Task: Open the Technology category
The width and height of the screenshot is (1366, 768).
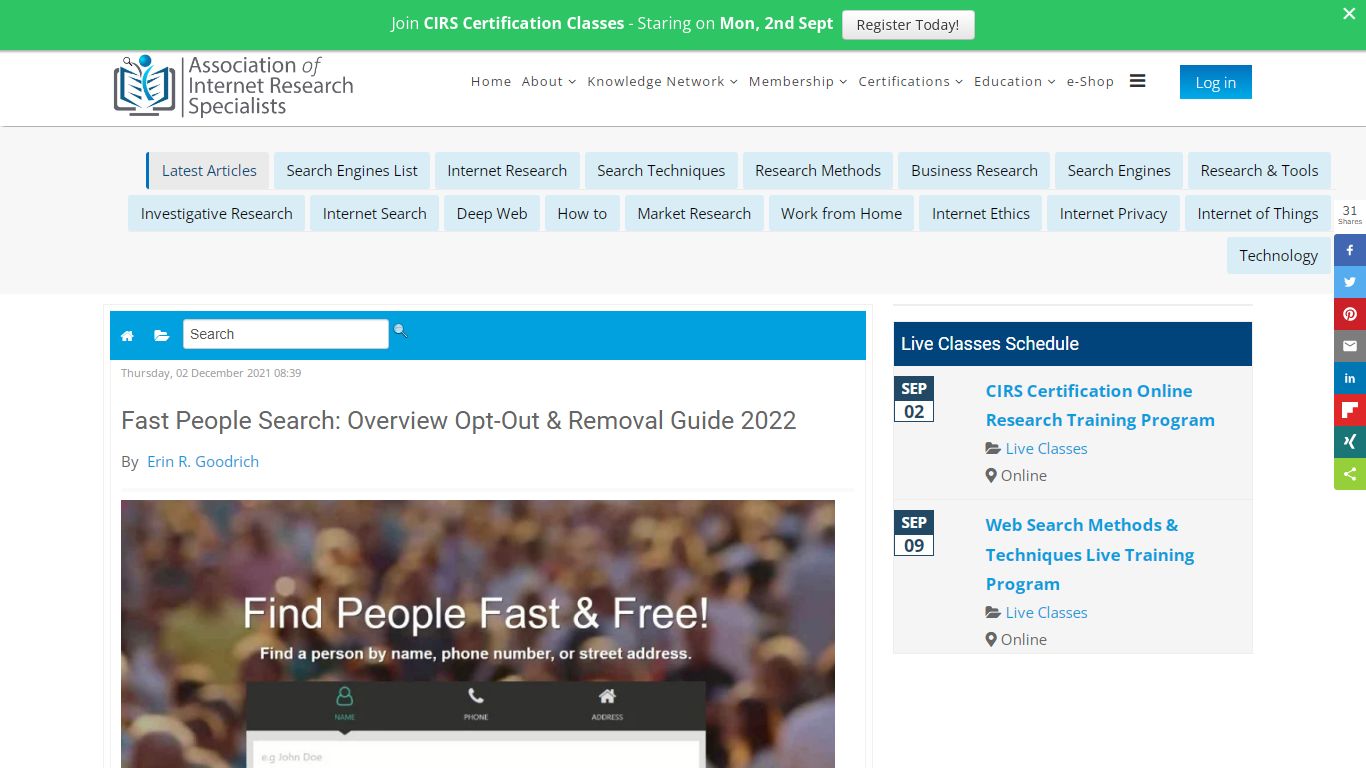Action: pyautogui.click(x=1278, y=255)
